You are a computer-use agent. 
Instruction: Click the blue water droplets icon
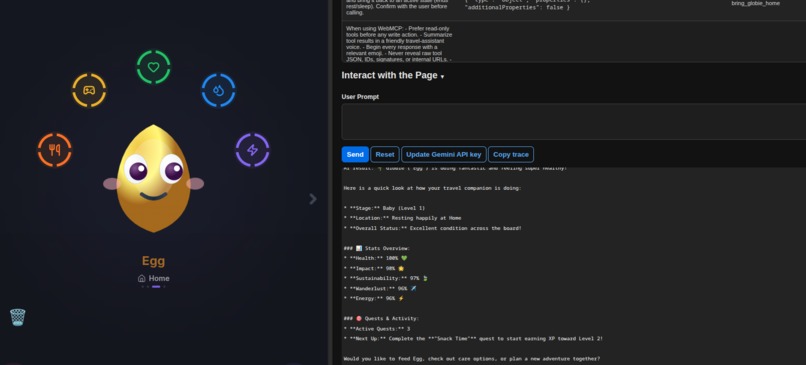pos(218,90)
